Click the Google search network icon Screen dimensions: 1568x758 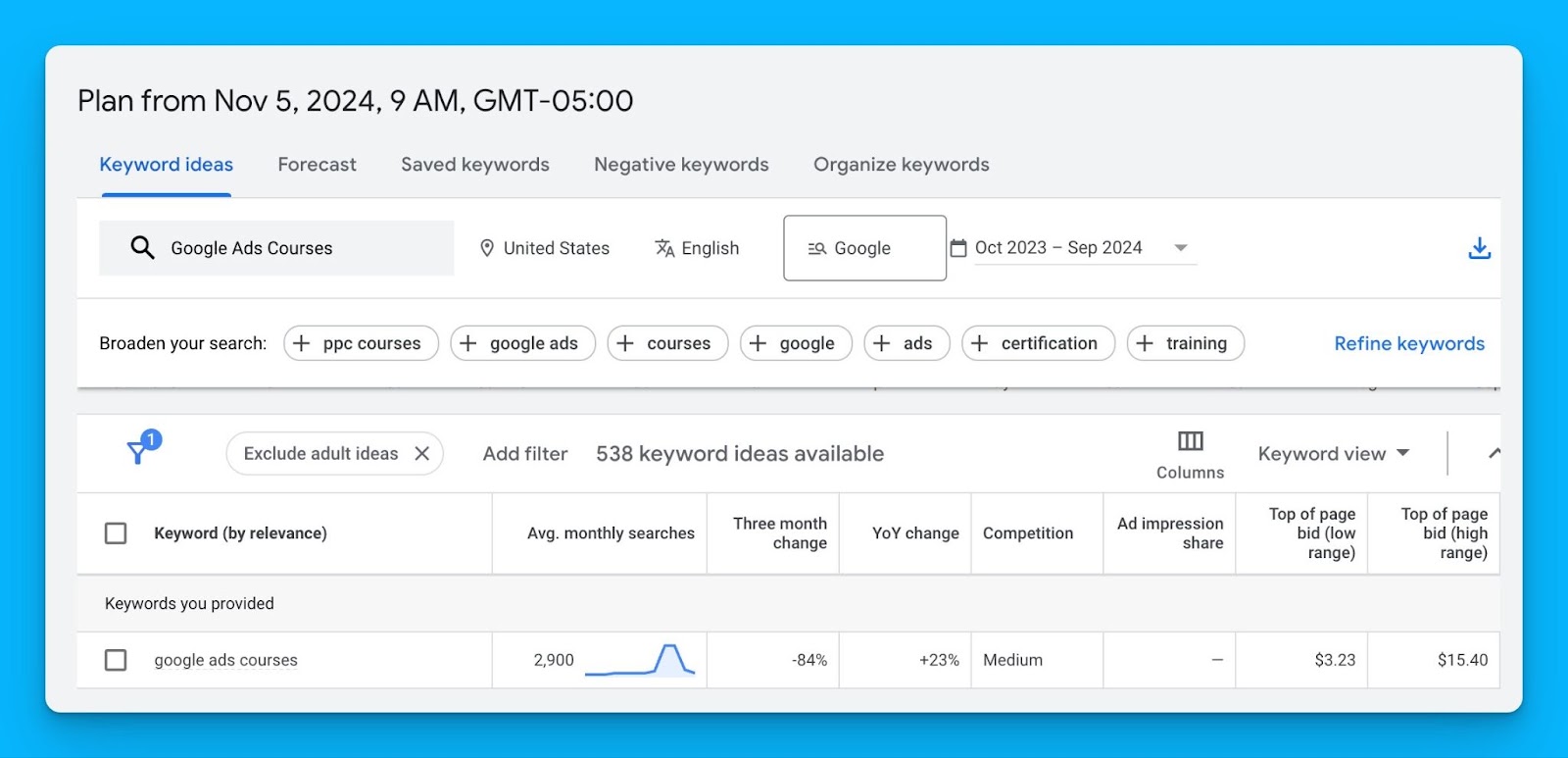point(817,249)
